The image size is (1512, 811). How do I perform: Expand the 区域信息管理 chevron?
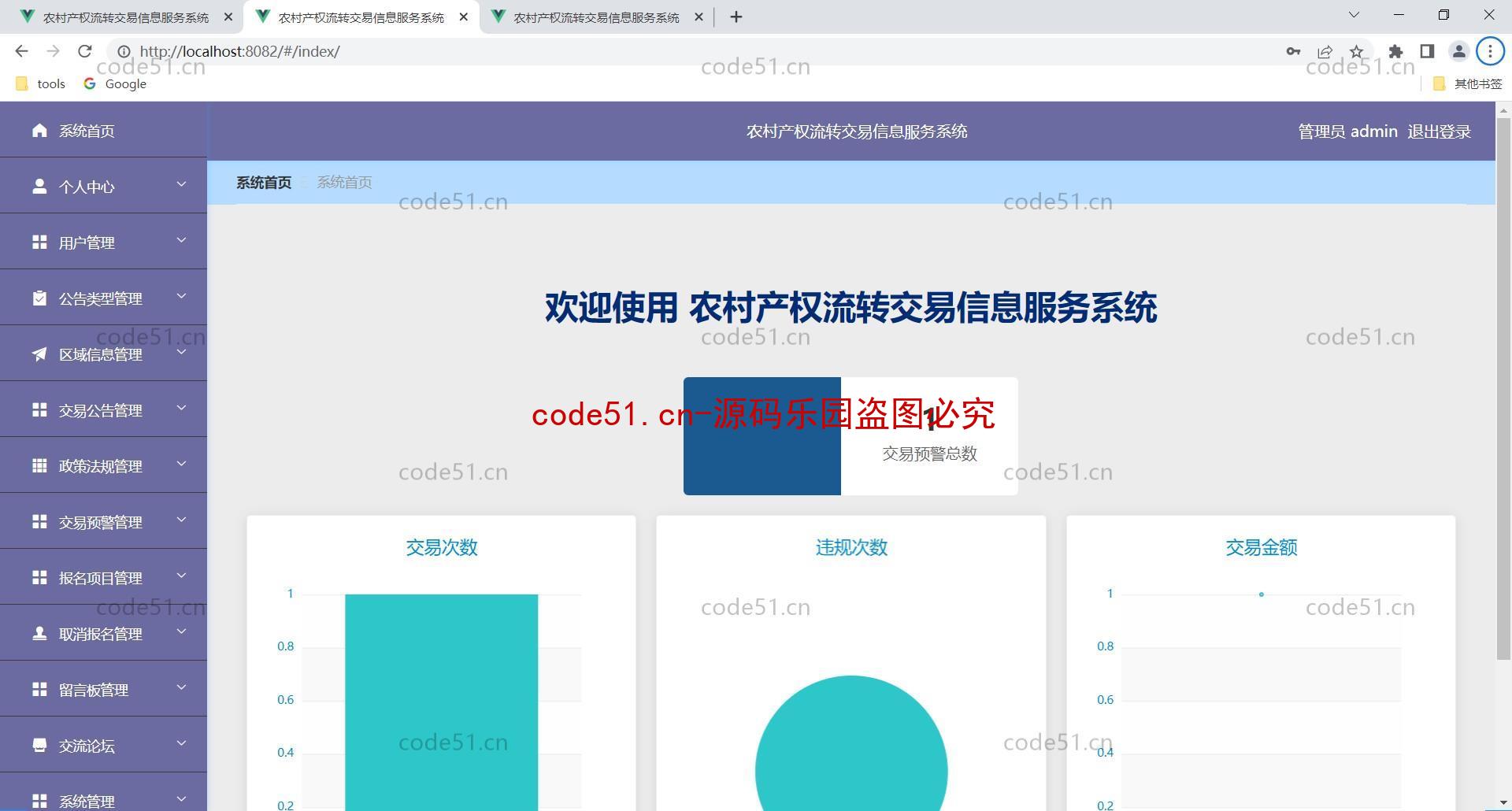pos(181,352)
